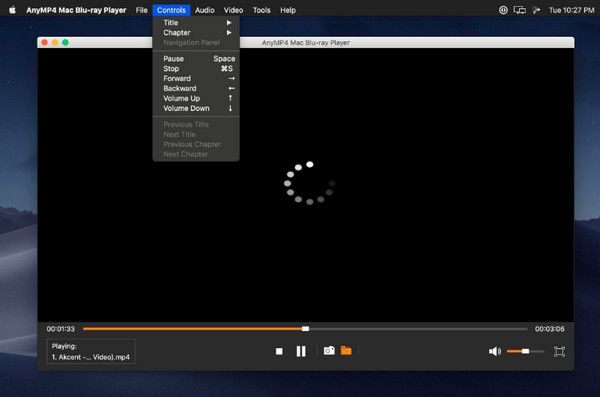Click the circular status icon in the menu bar
The width and height of the screenshot is (600, 397).
pos(503,10)
